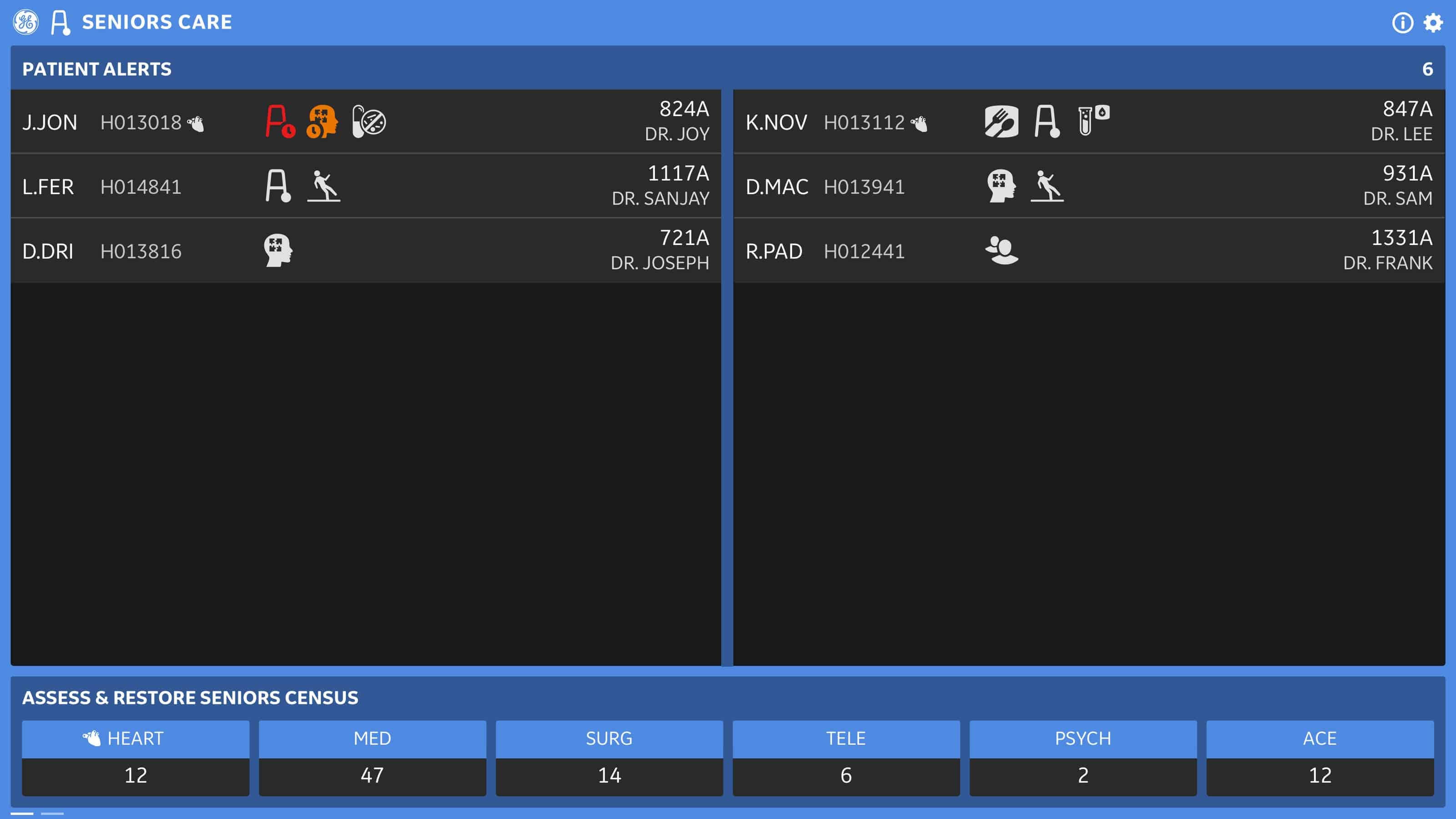Open the ACE census tile

pyautogui.click(x=1320, y=758)
